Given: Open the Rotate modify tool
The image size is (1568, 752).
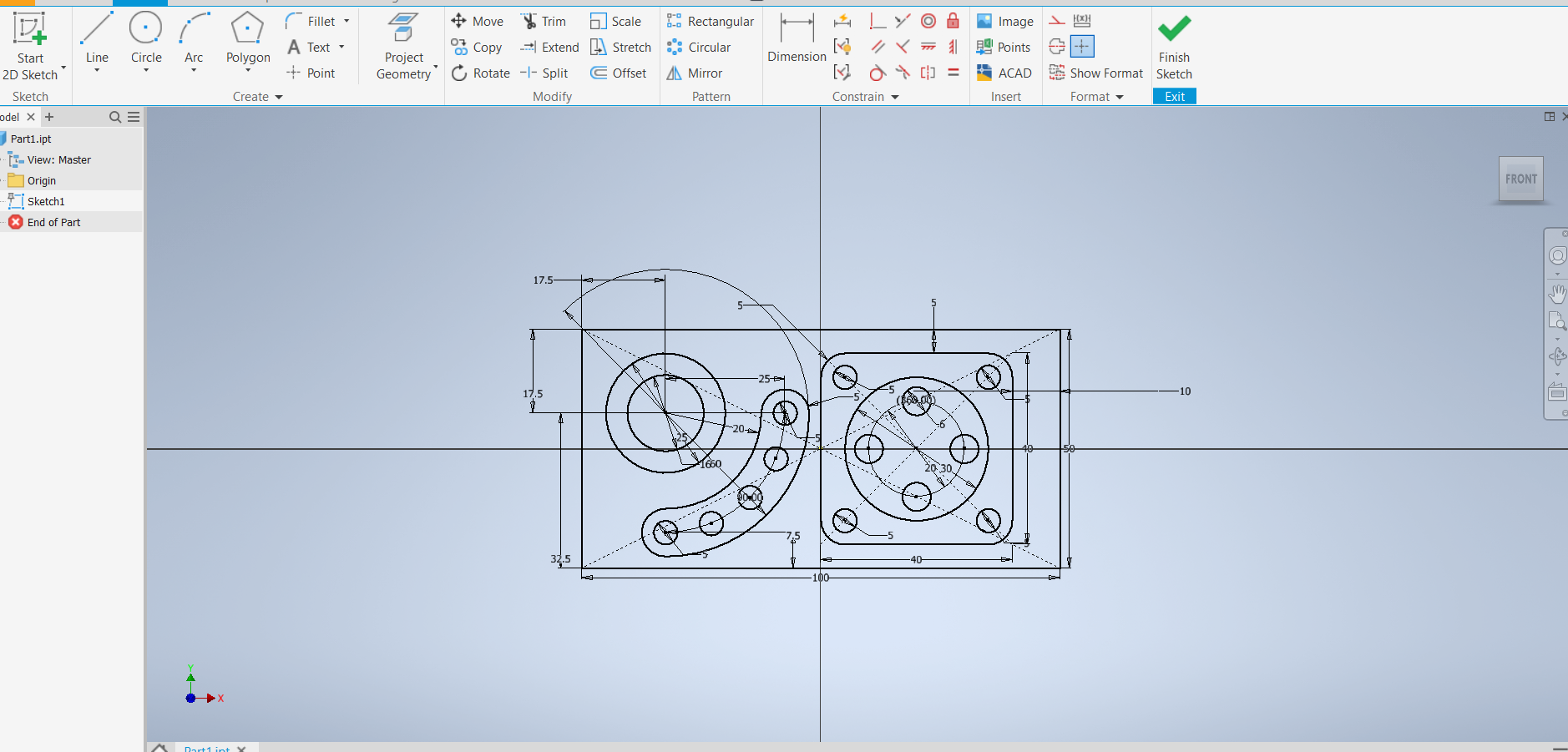Looking at the screenshot, I should (481, 73).
